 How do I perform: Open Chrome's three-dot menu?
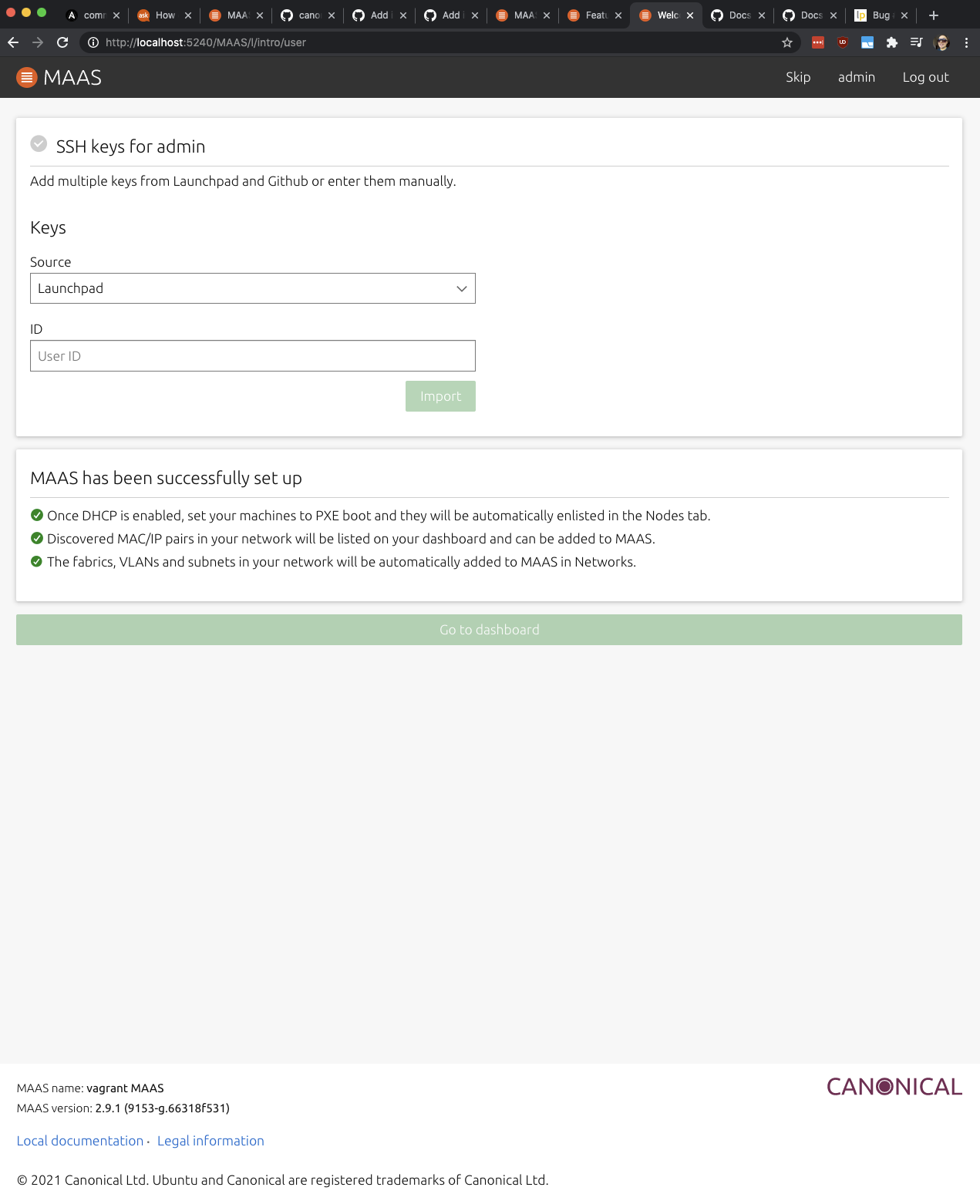pos(966,42)
